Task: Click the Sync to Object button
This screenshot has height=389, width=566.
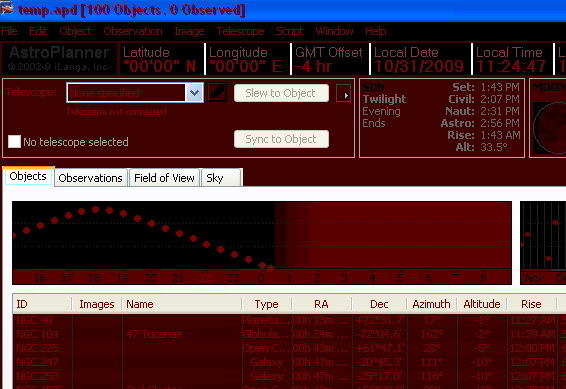Action: pyautogui.click(x=281, y=139)
